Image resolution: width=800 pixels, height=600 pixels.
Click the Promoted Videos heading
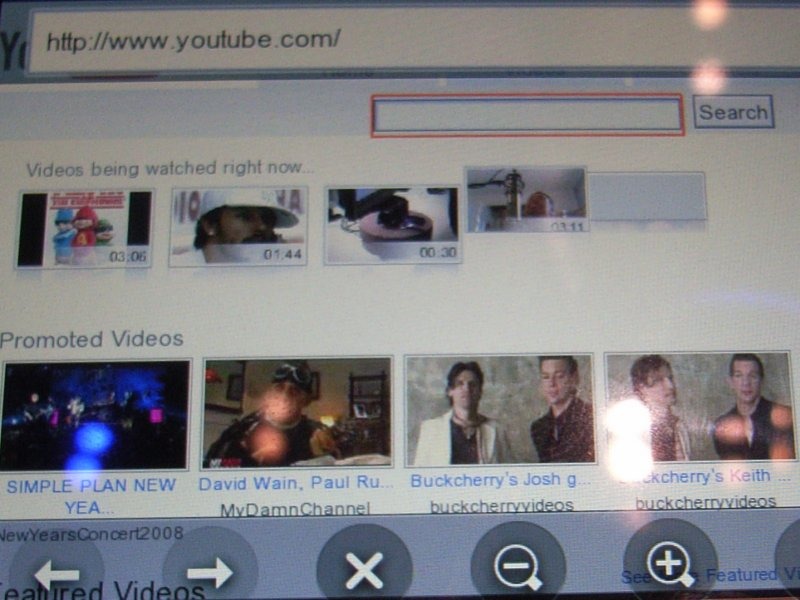point(92,339)
